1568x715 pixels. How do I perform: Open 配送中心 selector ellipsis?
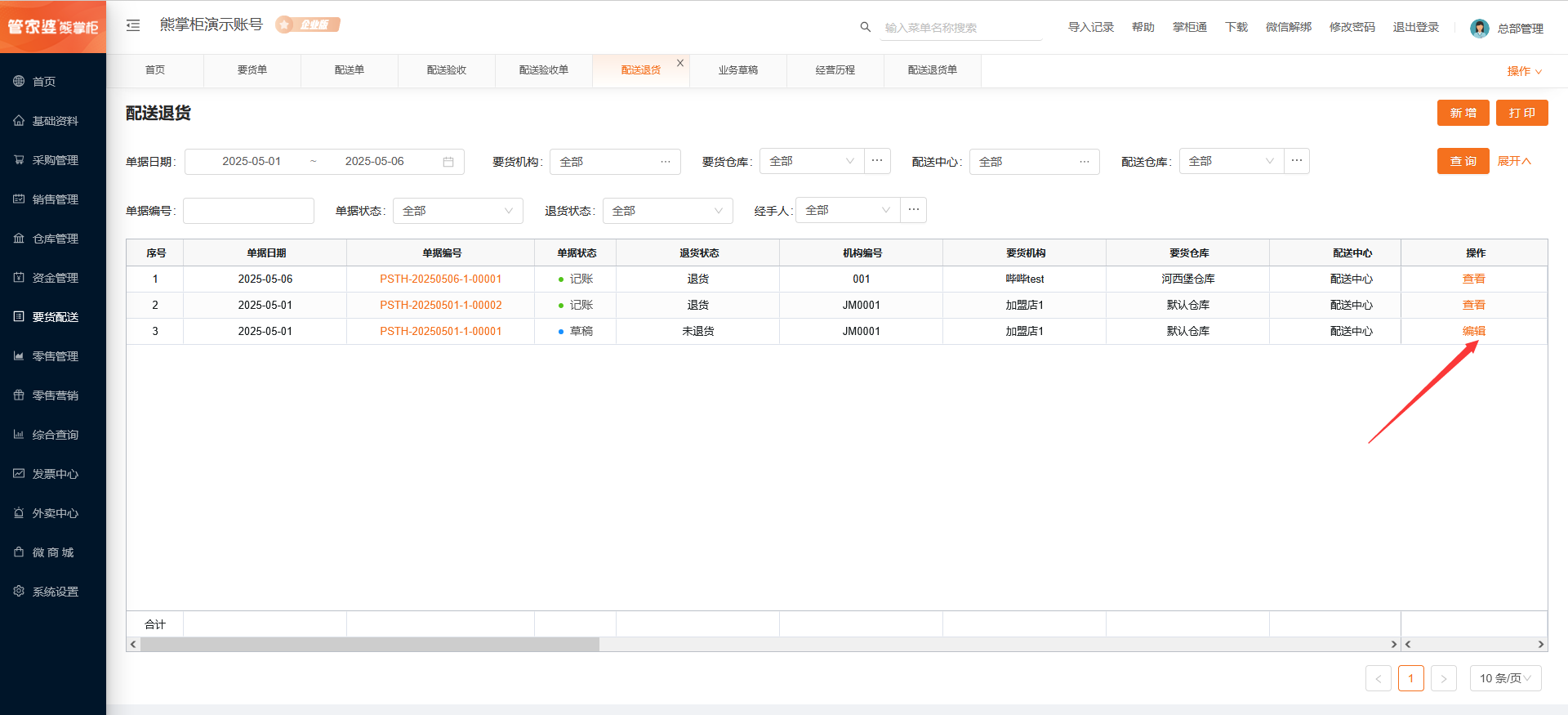[1085, 162]
